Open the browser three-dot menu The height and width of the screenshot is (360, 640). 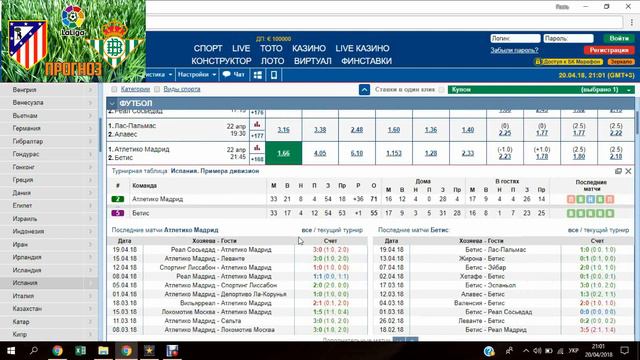point(632,22)
